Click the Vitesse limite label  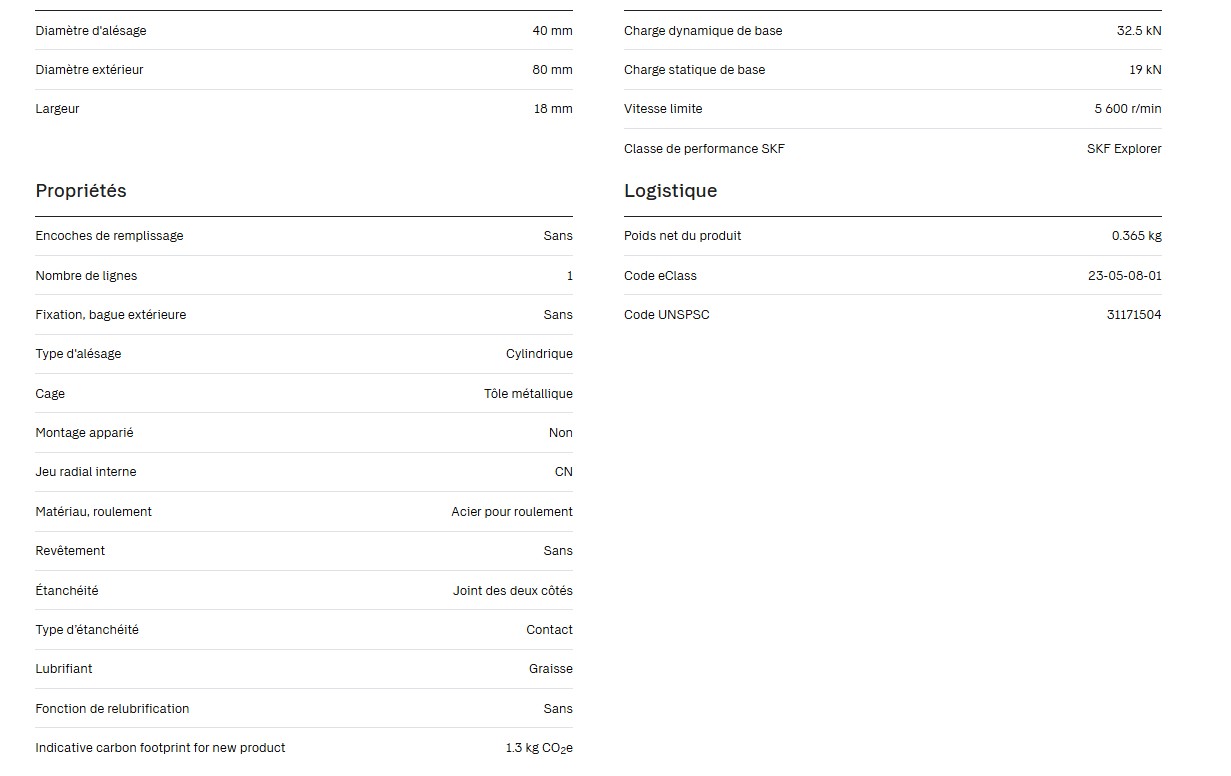(663, 109)
